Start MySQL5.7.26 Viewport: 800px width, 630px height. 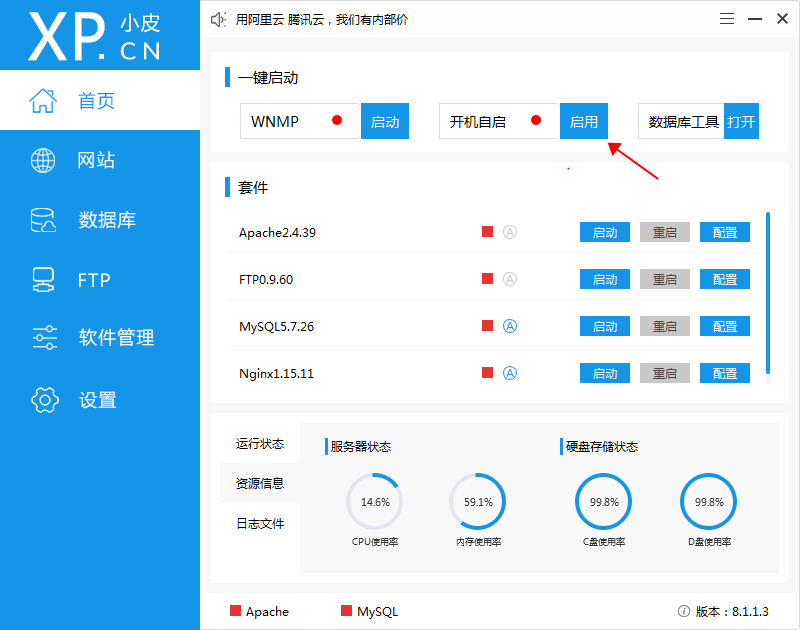[605, 326]
